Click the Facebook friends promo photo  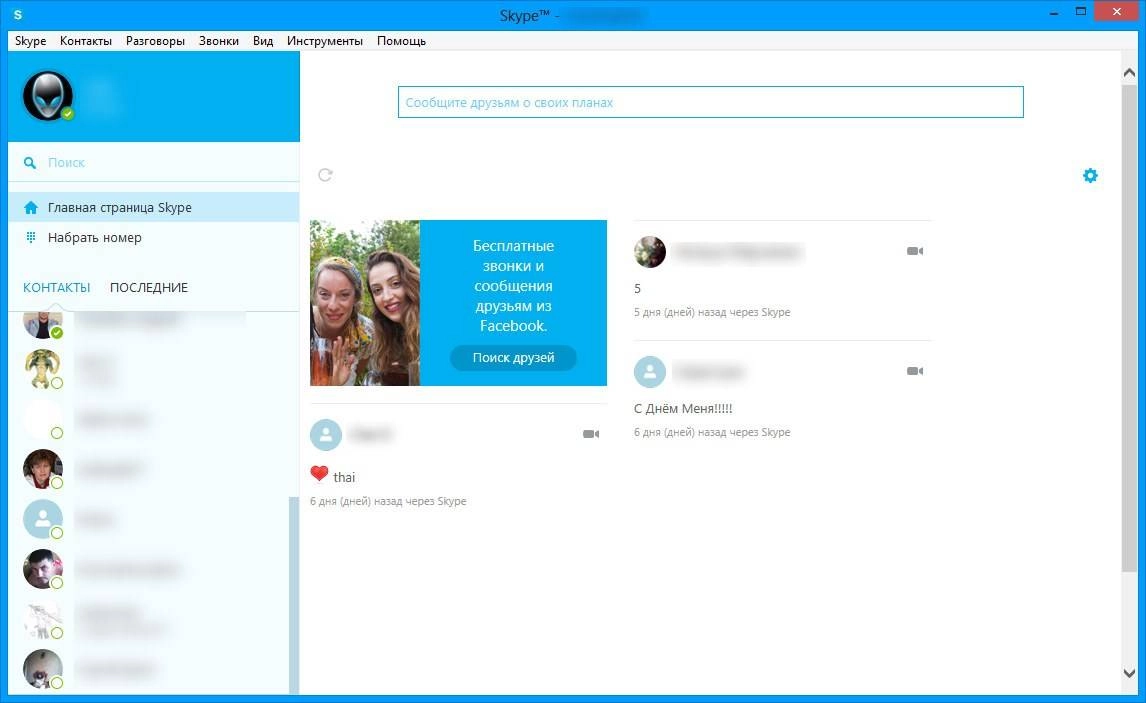365,303
